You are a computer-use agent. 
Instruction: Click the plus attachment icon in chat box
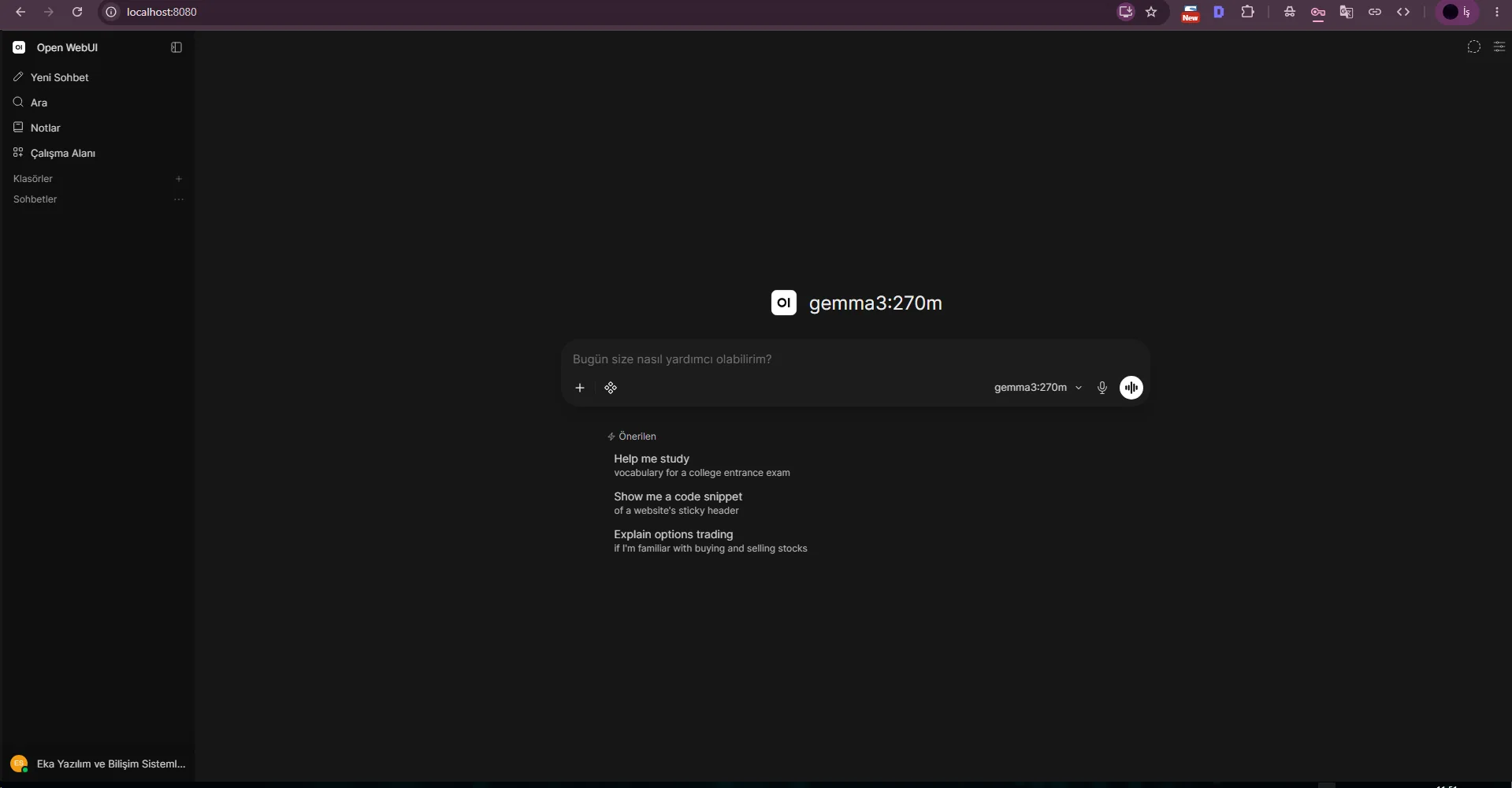coord(580,388)
